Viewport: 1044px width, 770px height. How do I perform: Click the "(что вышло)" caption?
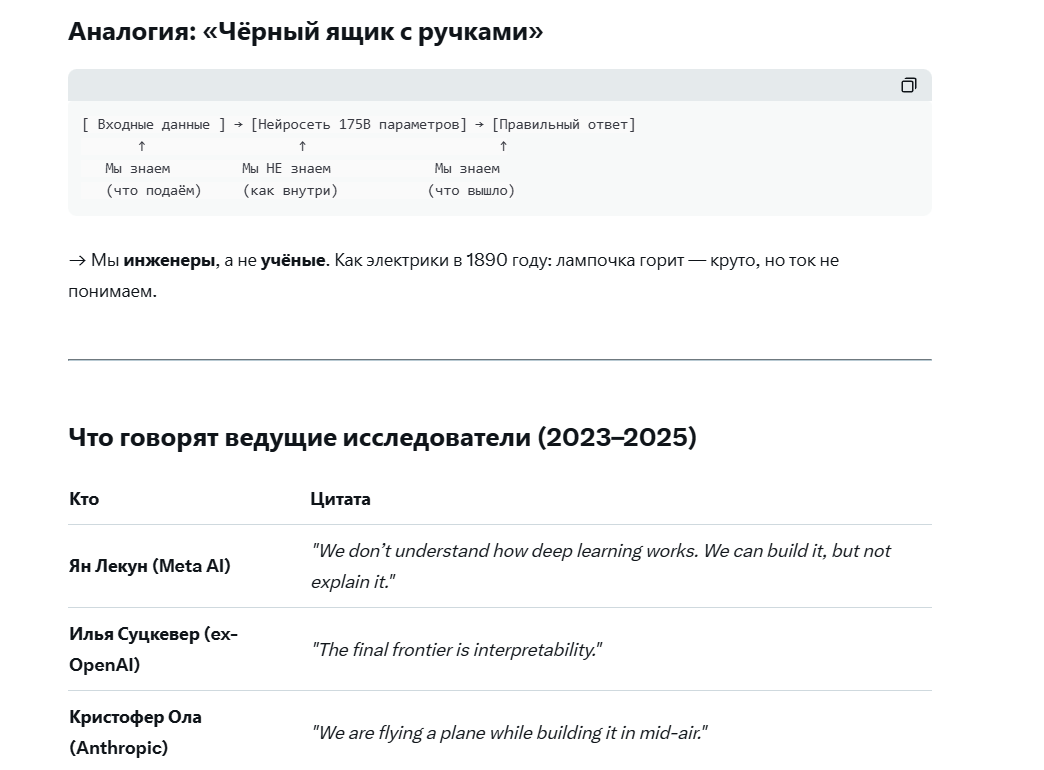[471, 190]
